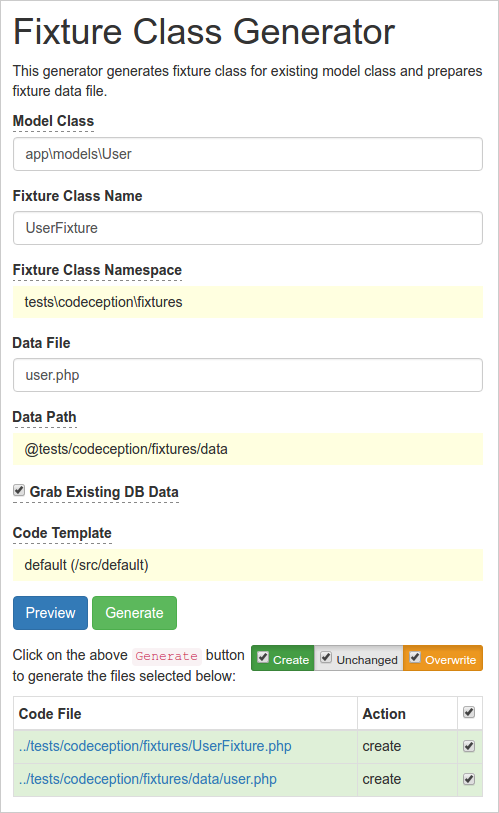
Task: Open the Code Template default selector
Action: pos(248,565)
